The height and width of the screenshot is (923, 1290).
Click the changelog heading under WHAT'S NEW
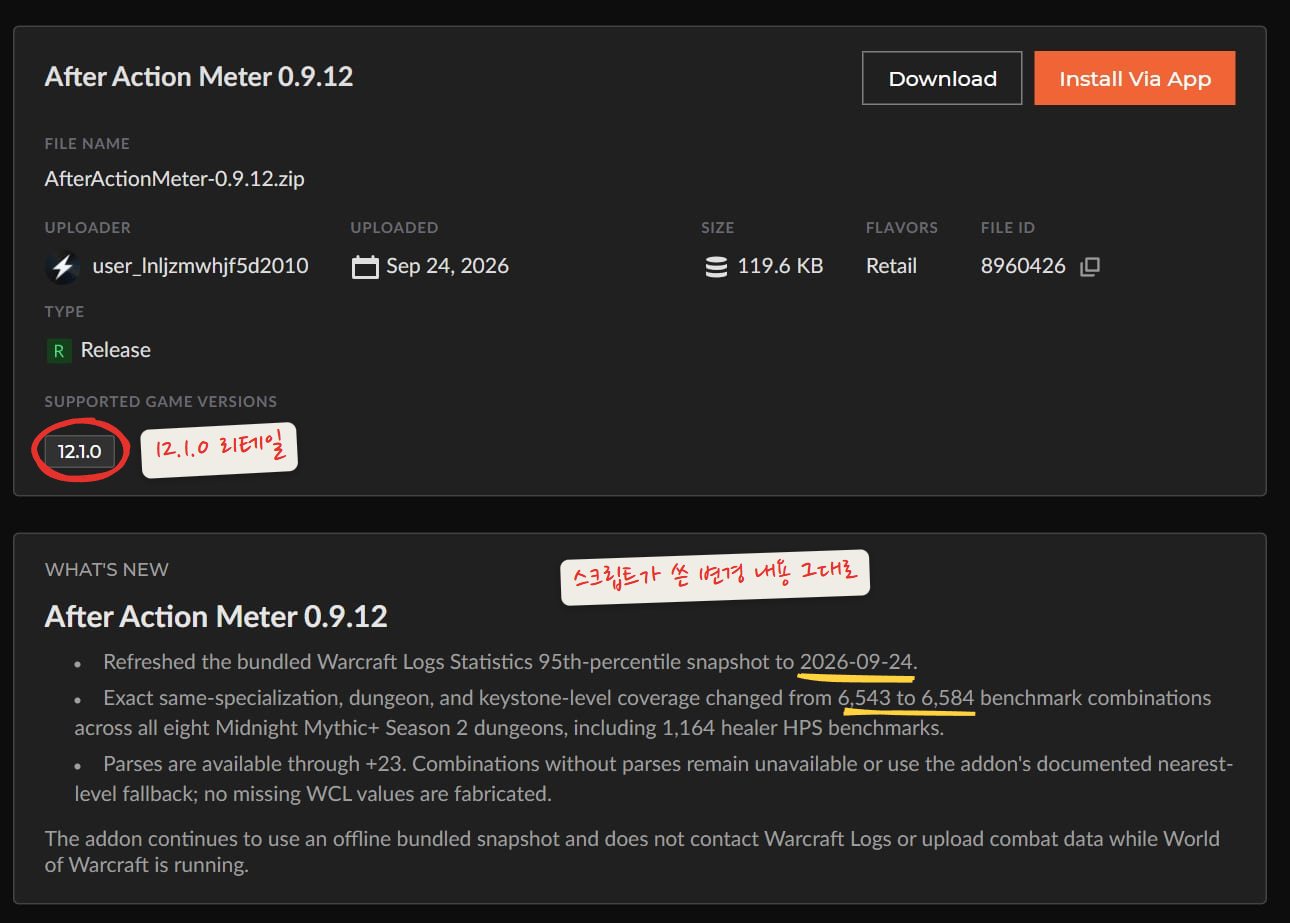point(216,616)
